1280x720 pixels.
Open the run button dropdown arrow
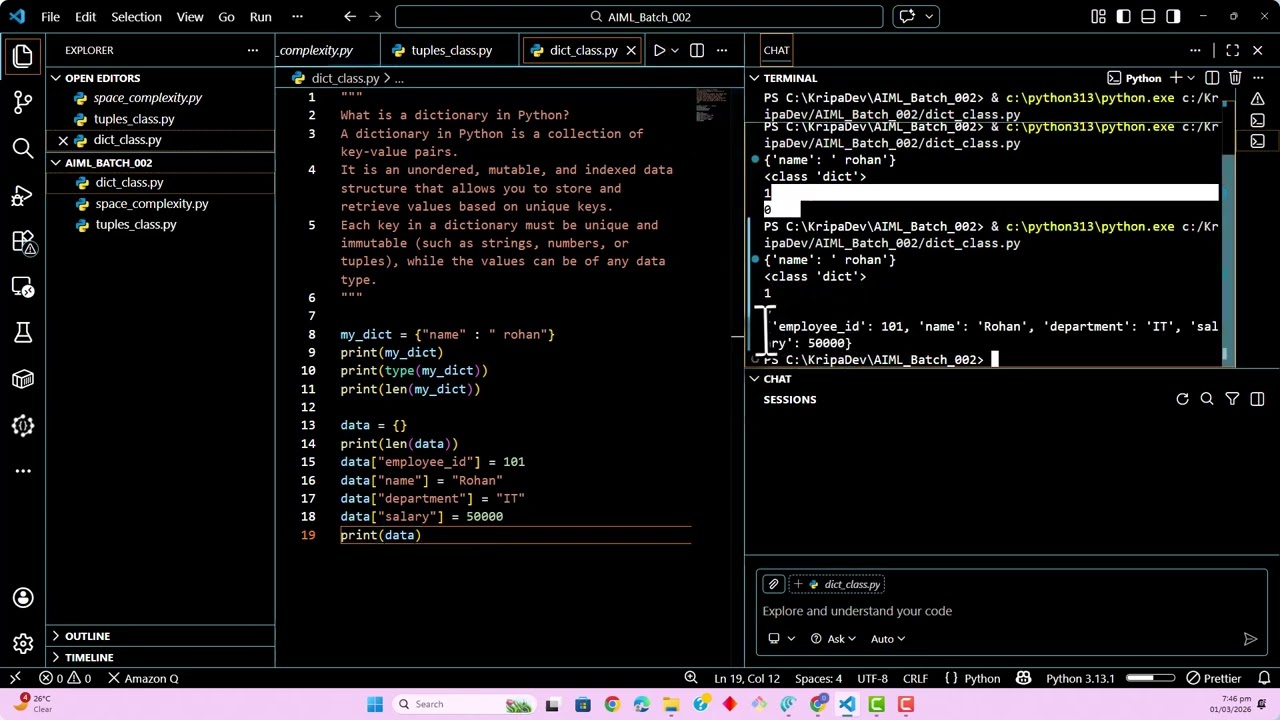(x=675, y=50)
